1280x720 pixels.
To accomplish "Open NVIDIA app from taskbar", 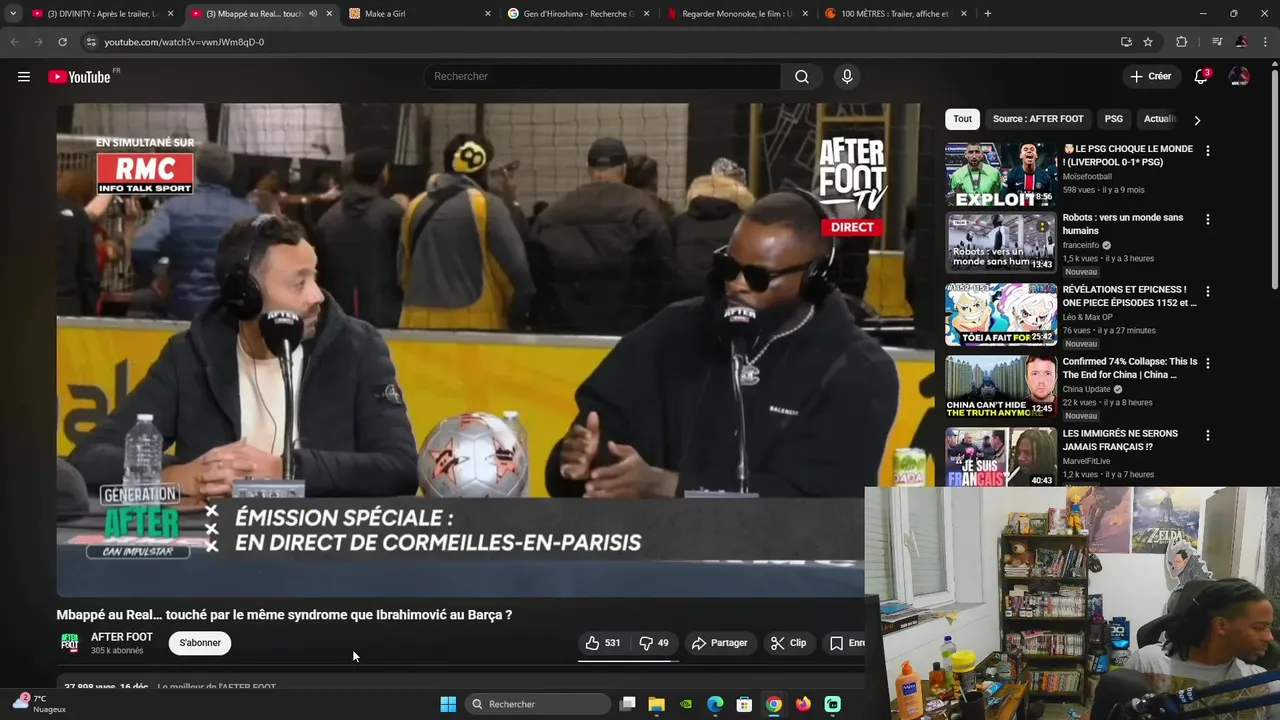I will click(686, 704).
